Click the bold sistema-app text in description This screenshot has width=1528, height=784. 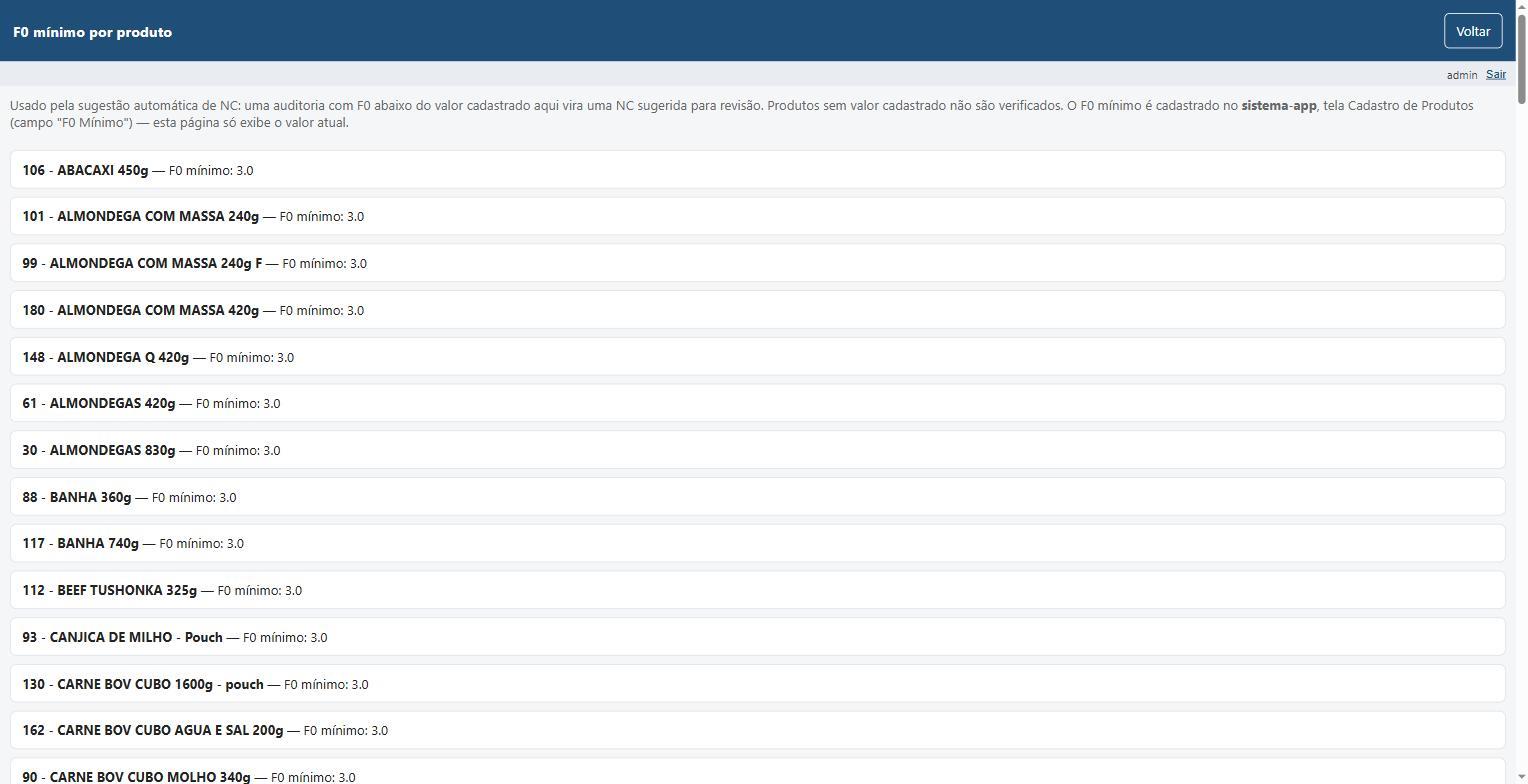1279,105
